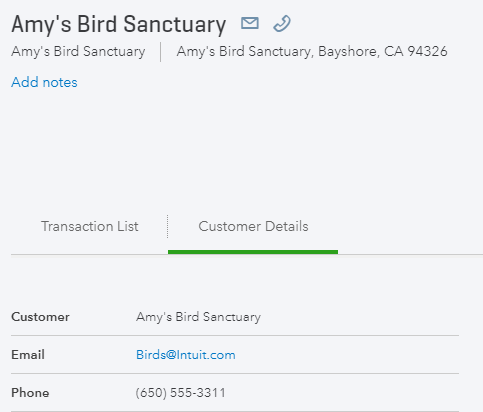The height and width of the screenshot is (412, 483).
Task: Click the divider line beneath the Email row
Action: (x=235, y=373)
